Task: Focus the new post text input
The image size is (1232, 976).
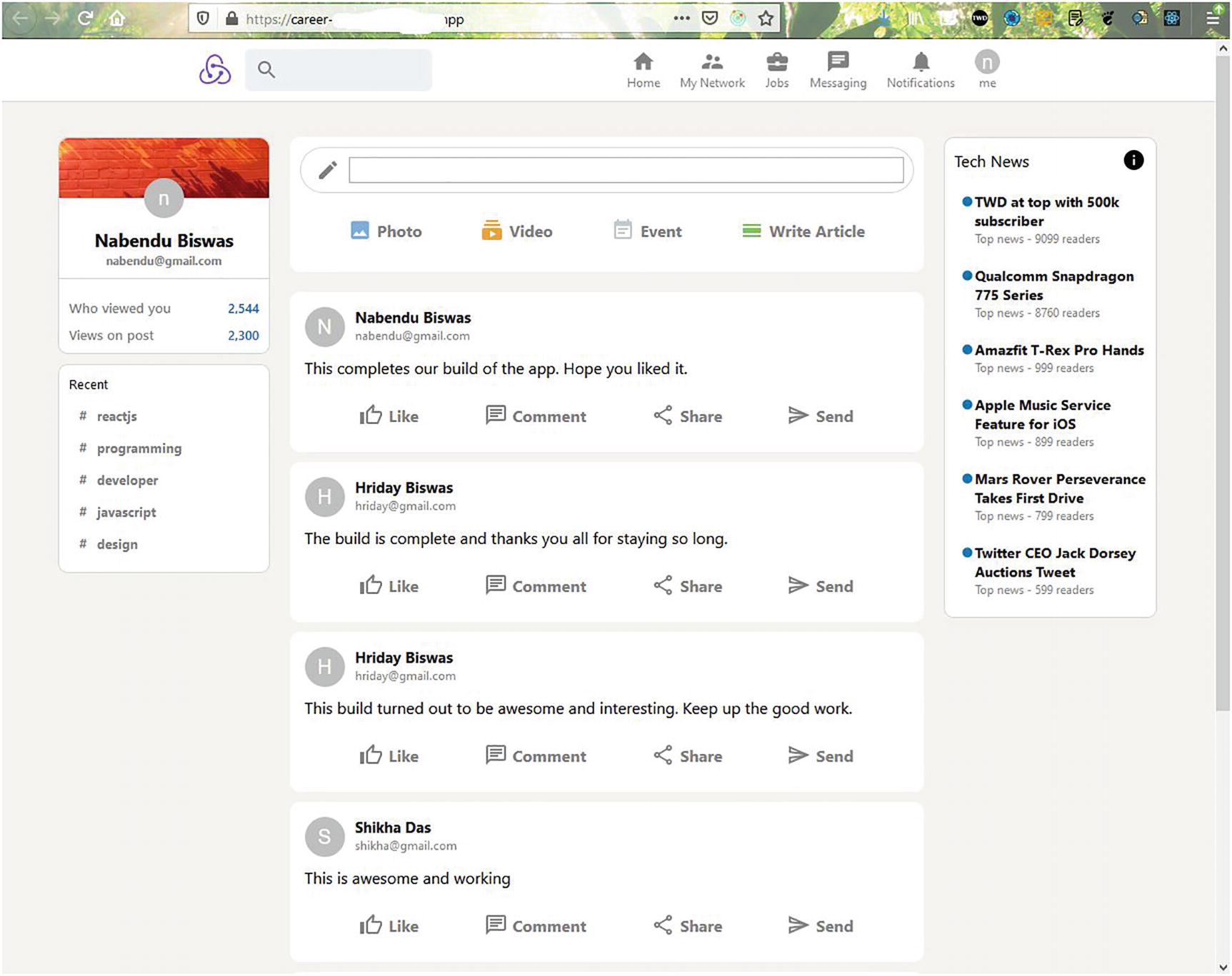Action: pyautogui.click(x=626, y=170)
